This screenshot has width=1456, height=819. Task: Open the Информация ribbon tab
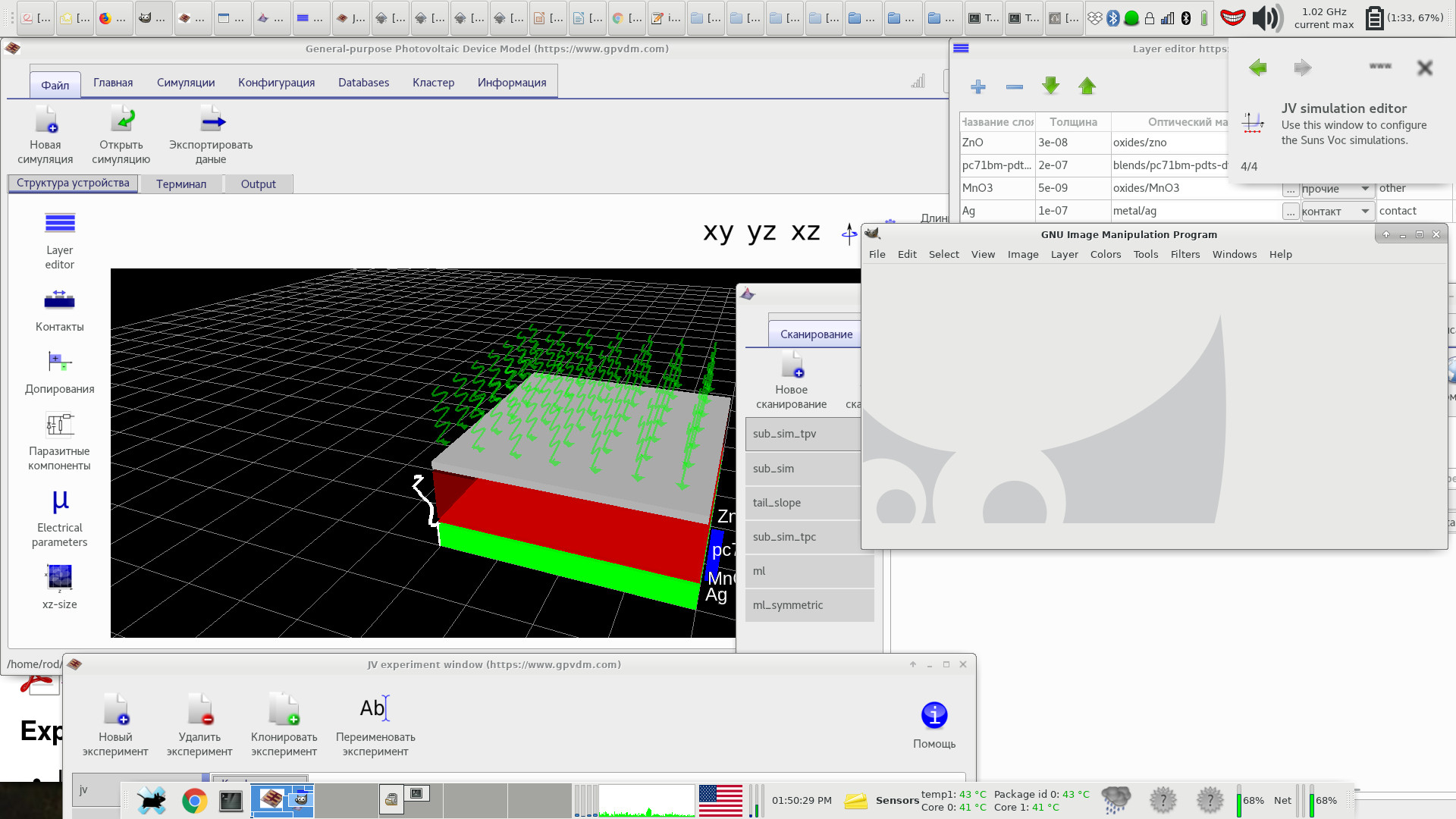pyautogui.click(x=512, y=83)
